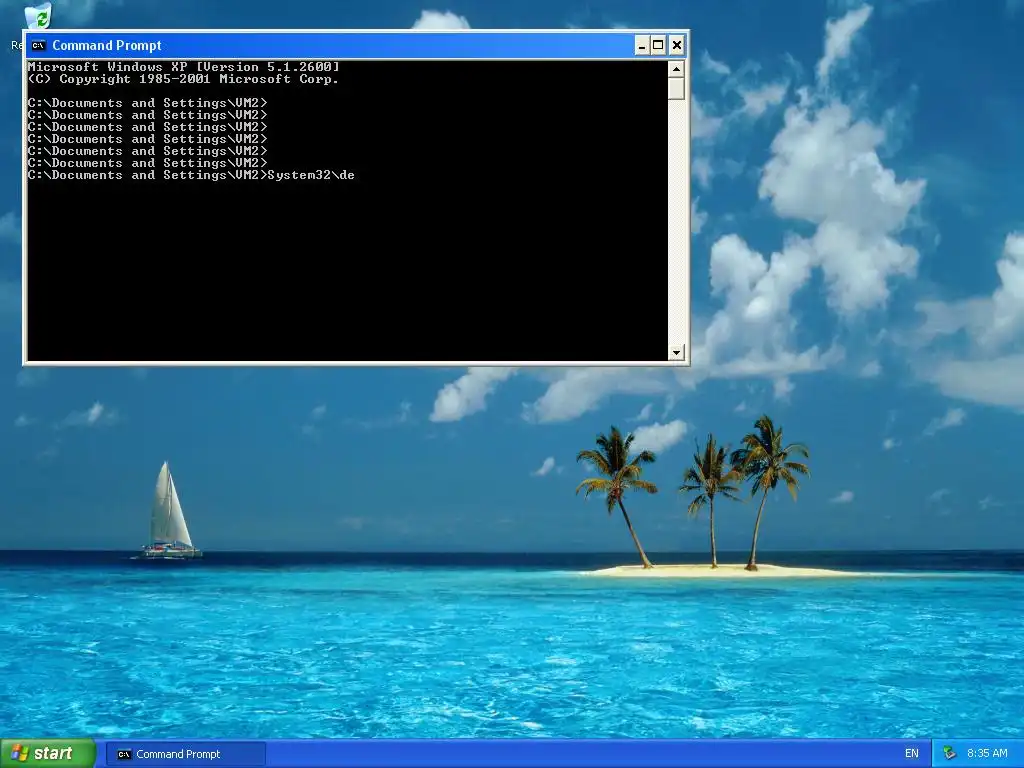Open the Start menu
Screen dimensions: 1024x768
pyautogui.click(x=48, y=754)
